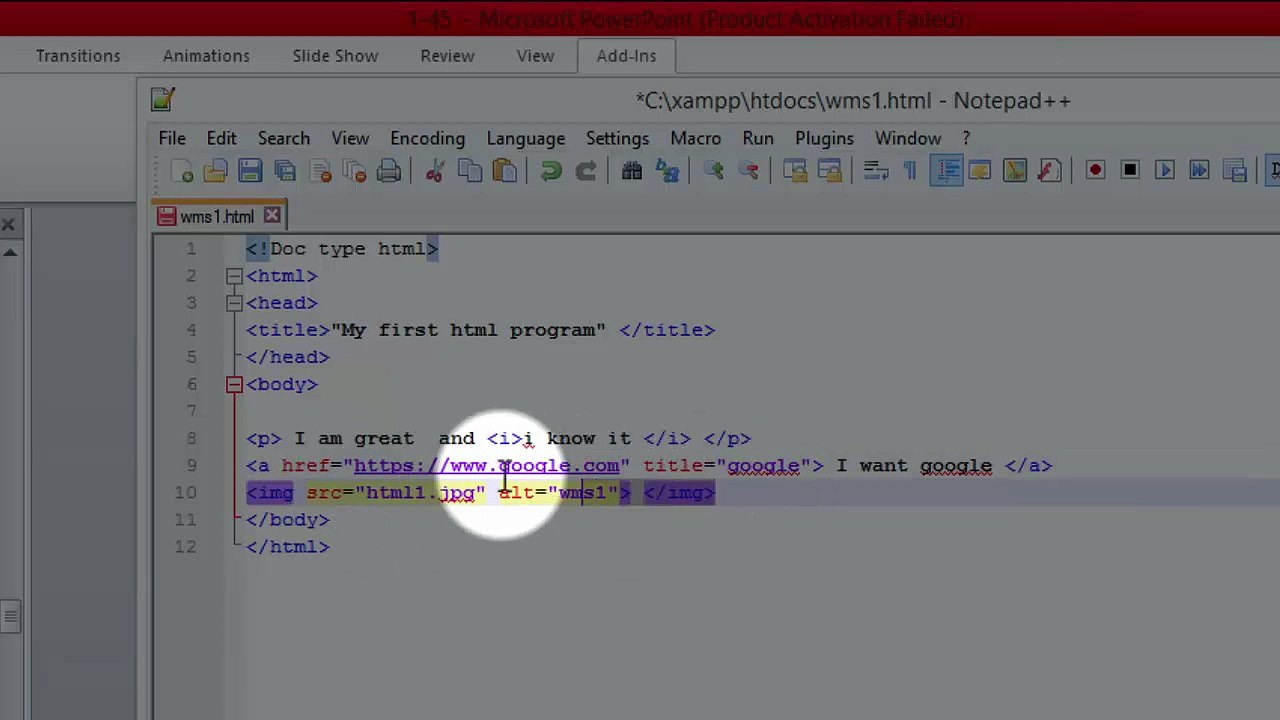This screenshot has height=720, width=1280.
Task: Click the Find and Replace icon
Action: pos(667,171)
